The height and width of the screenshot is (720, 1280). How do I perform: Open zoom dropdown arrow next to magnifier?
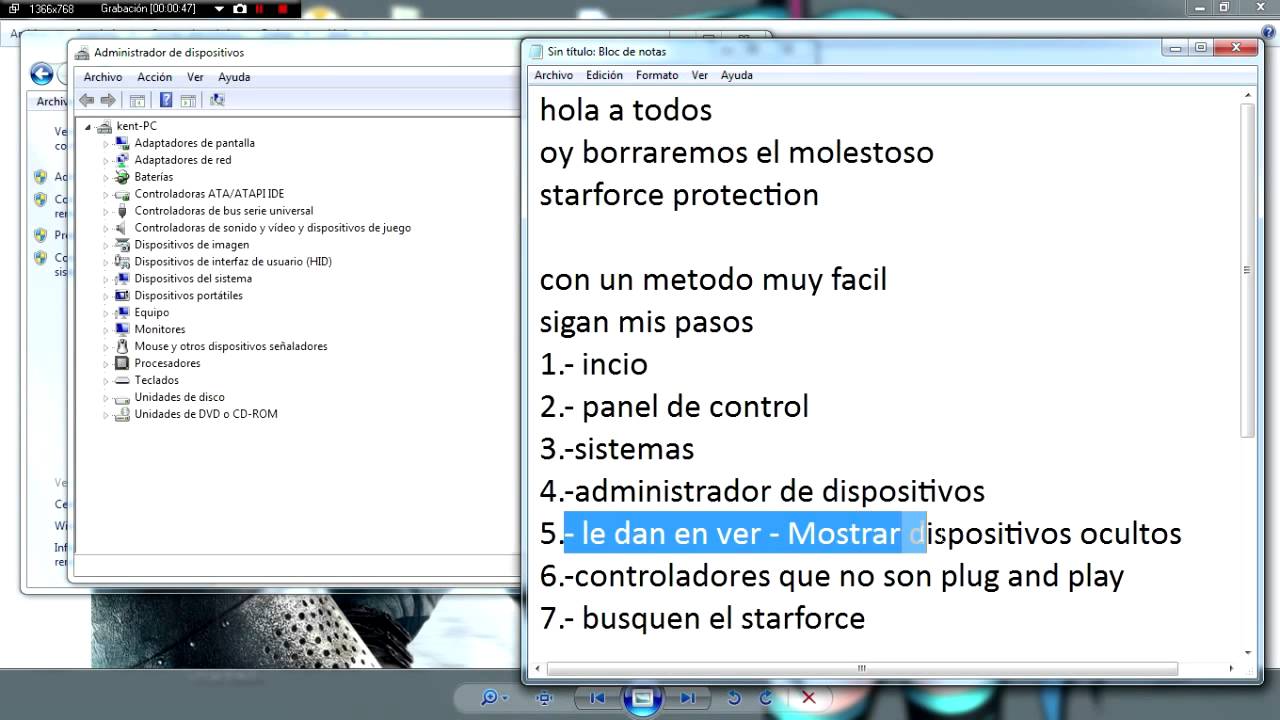pos(506,699)
